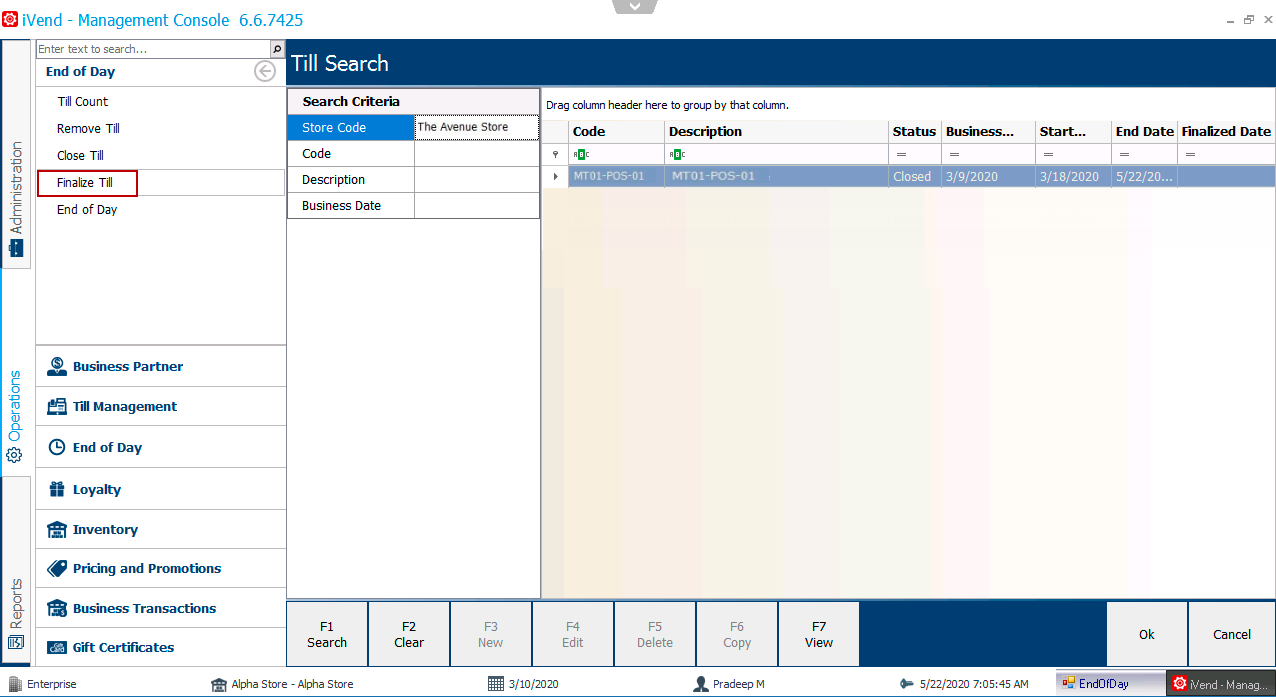Viewport: 1276px width, 697px height.
Task: Click the Operations gear icon
Action: click(15, 455)
